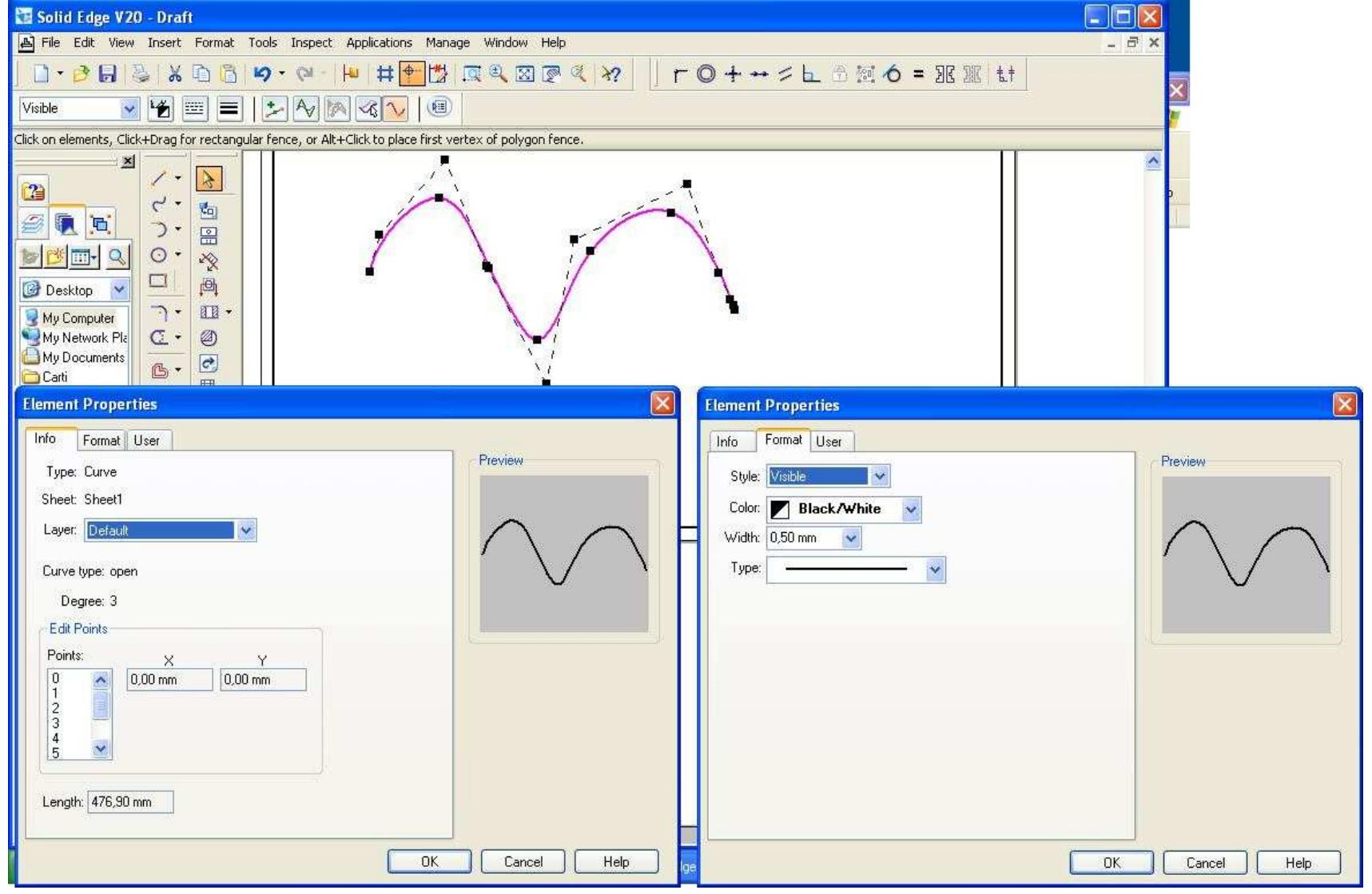Image resolution: width=1372 pixels, height=894 pixels.
Task: Toggle the grid display icon
Action: click(x=385, y=74)
